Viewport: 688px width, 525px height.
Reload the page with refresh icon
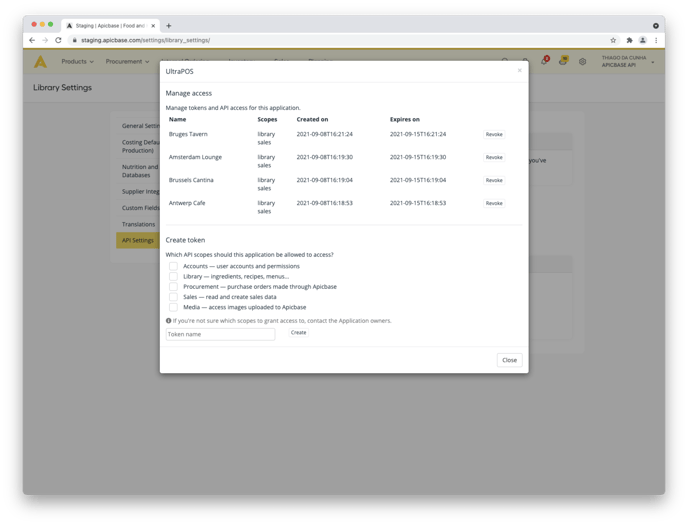coord(58,40)
